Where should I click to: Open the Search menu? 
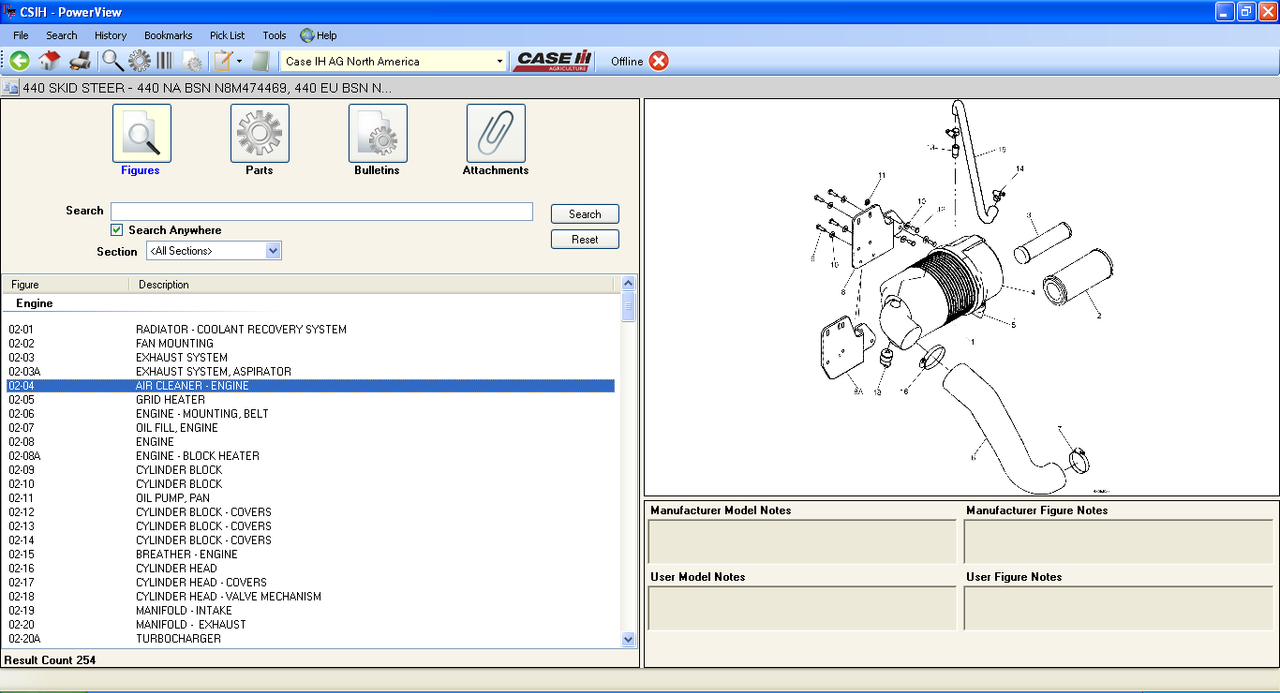click(x=61, y=35)
